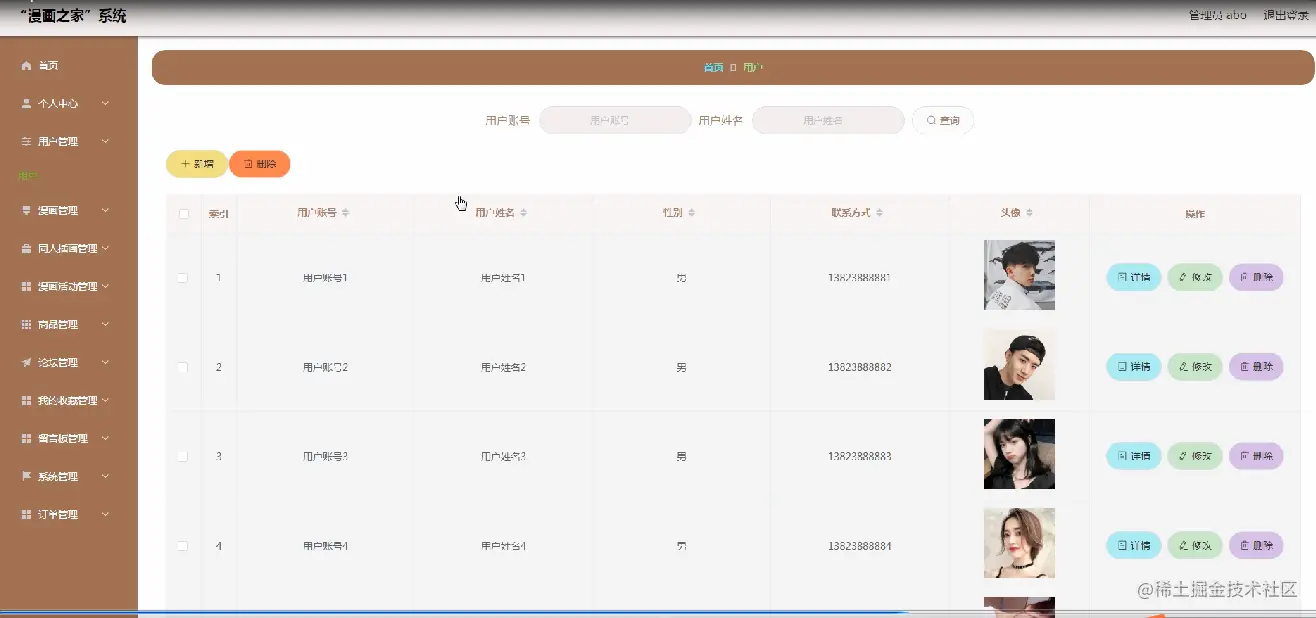Viewport: 1316px width, 618px height.
Task: Expand 我的收藏管理 with its chevron
Action: click(x=105, y=401)
